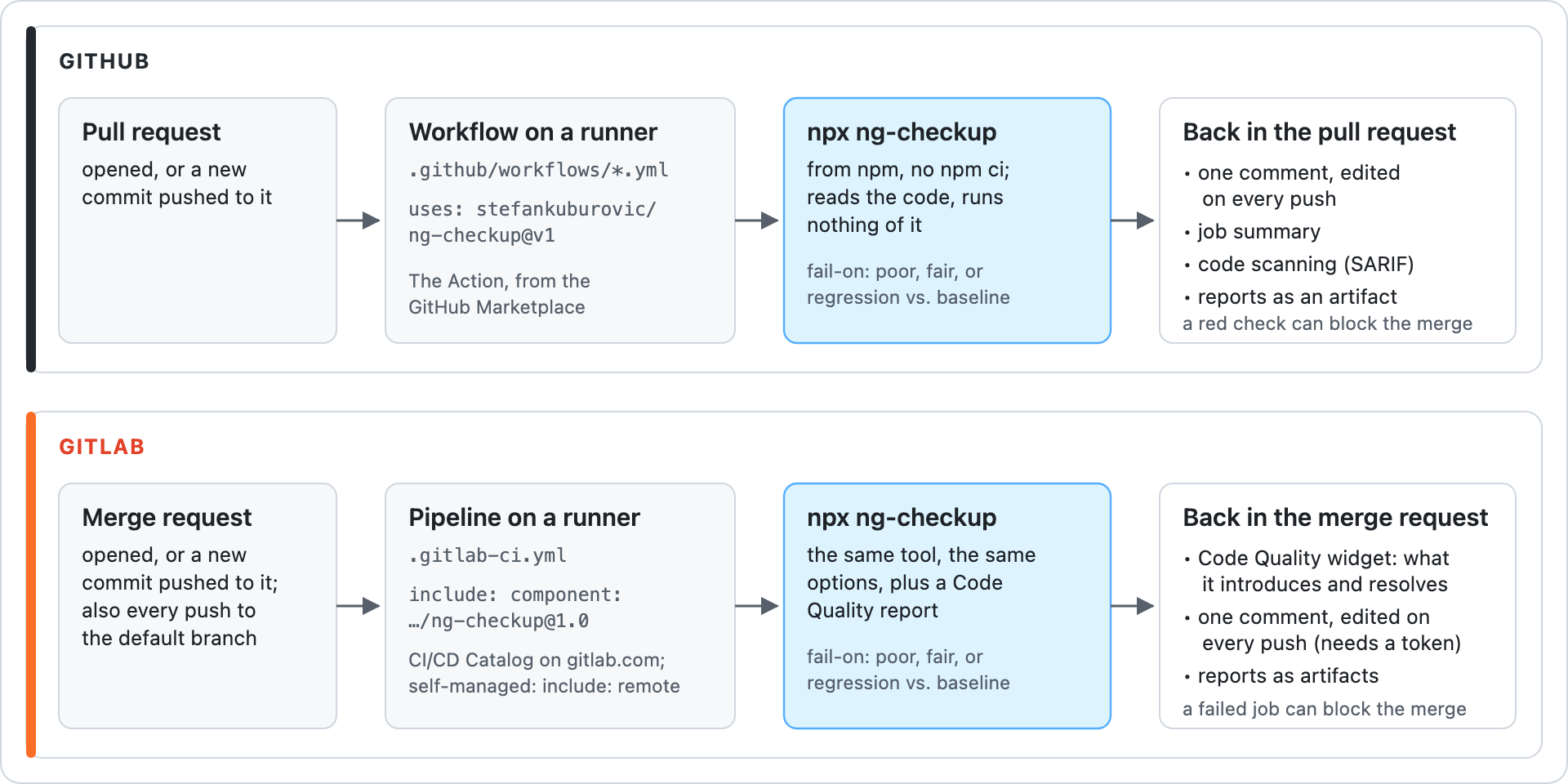Click the '.gitlab-ci.yml' file name

488,555
